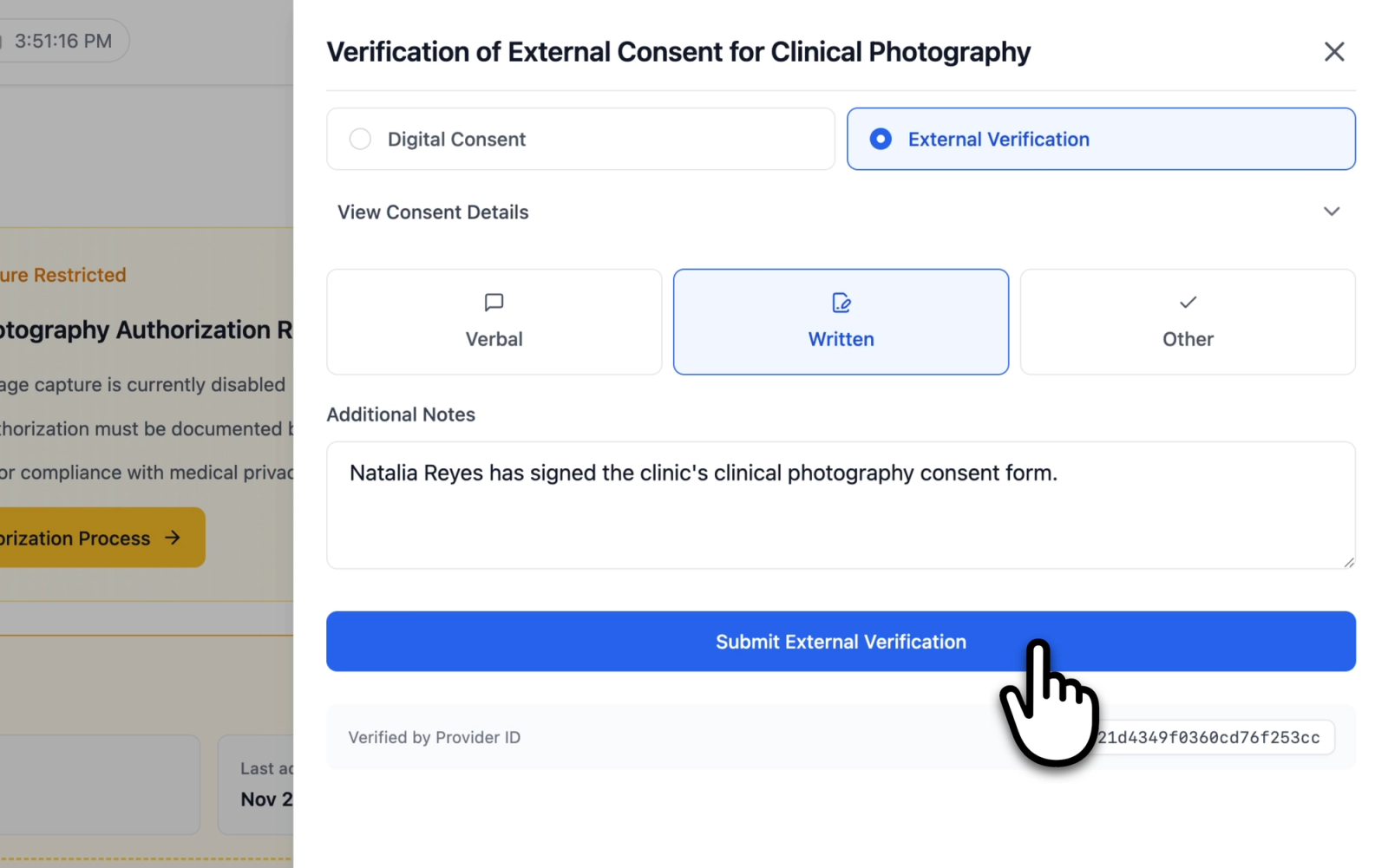
Task: Click inside the Additional Notes text area
Action: [841, 506]
